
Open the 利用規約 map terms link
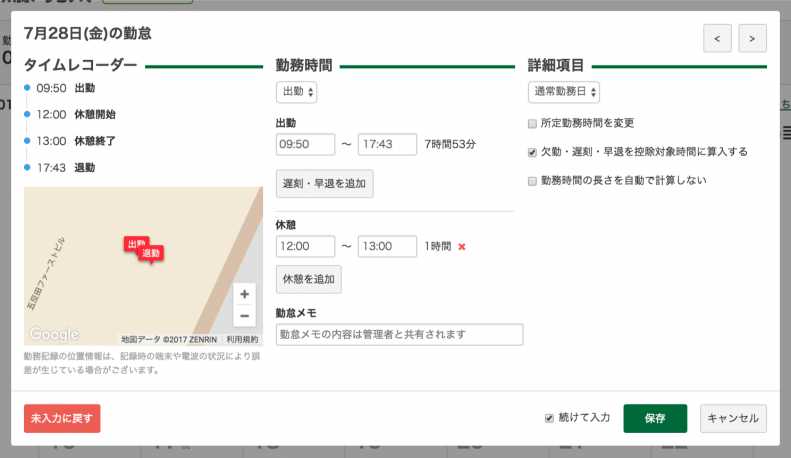(242, 339)
